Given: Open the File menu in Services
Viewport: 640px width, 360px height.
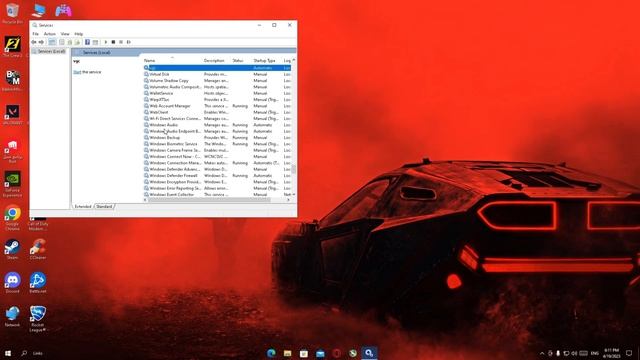Looking at the screenshot, I should [x=36, y=34].
